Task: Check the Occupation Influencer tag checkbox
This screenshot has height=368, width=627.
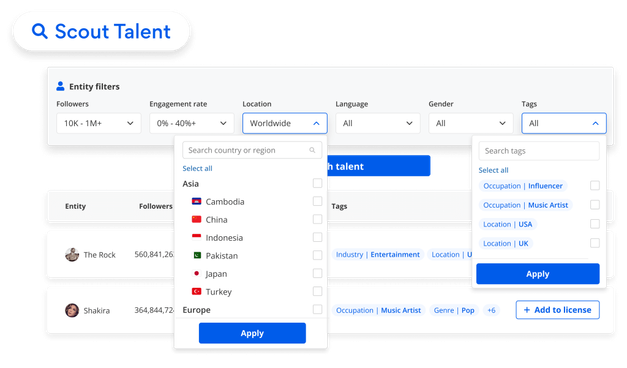Action: pos(595,186)
